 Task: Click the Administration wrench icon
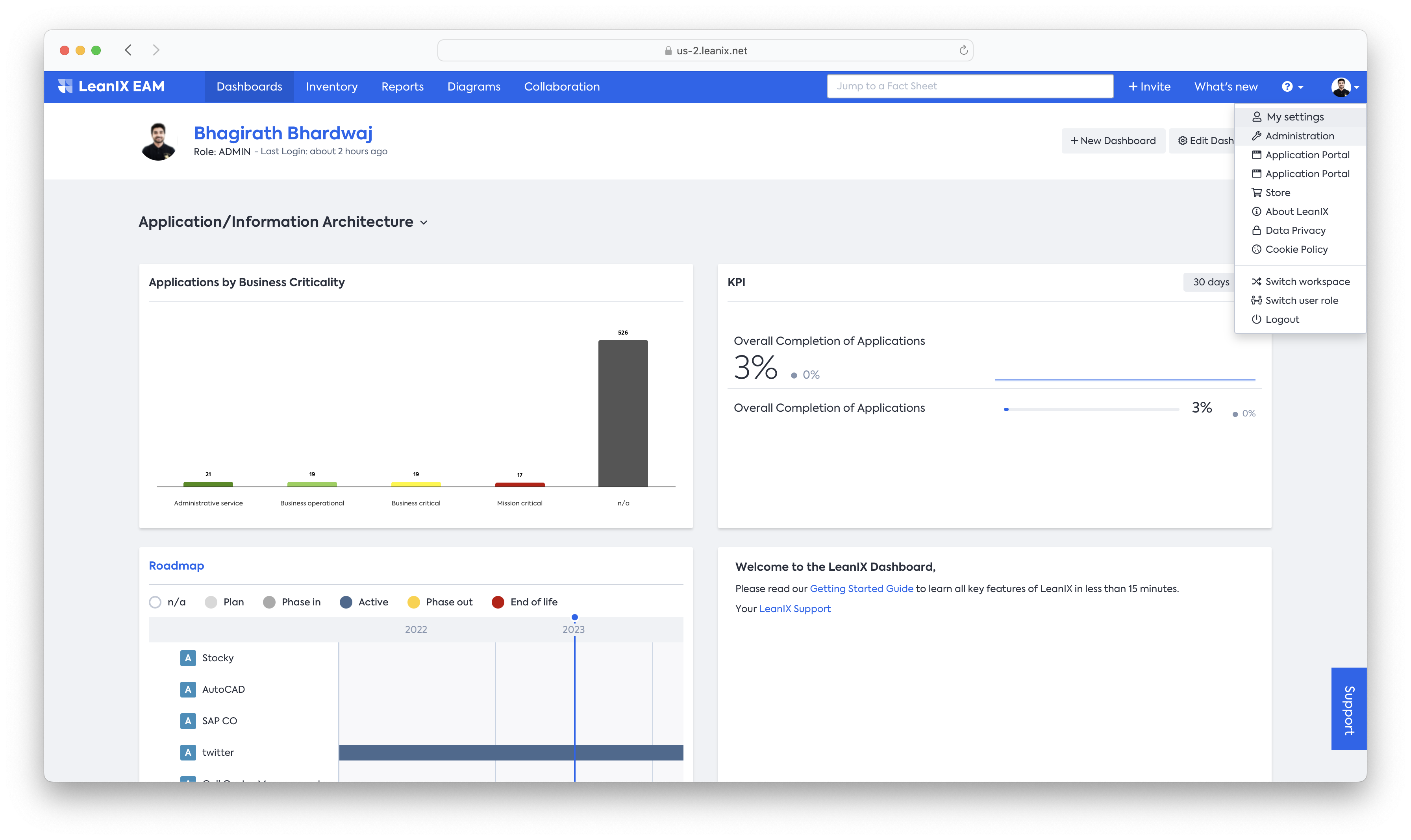coord(1257,136)
